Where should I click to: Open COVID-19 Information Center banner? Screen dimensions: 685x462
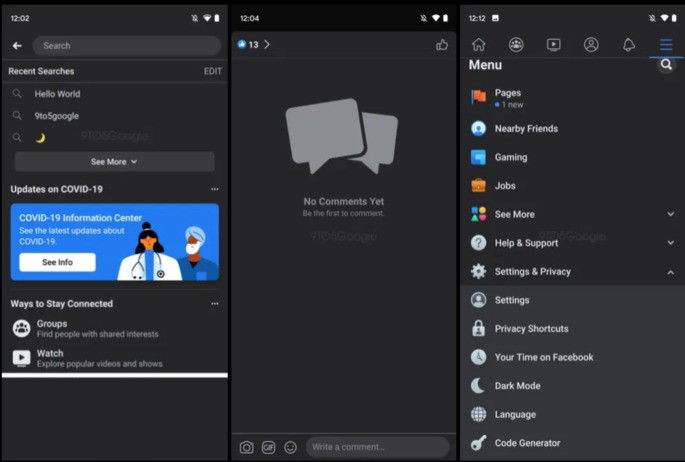pyautogui.click(x=114, y=242)
